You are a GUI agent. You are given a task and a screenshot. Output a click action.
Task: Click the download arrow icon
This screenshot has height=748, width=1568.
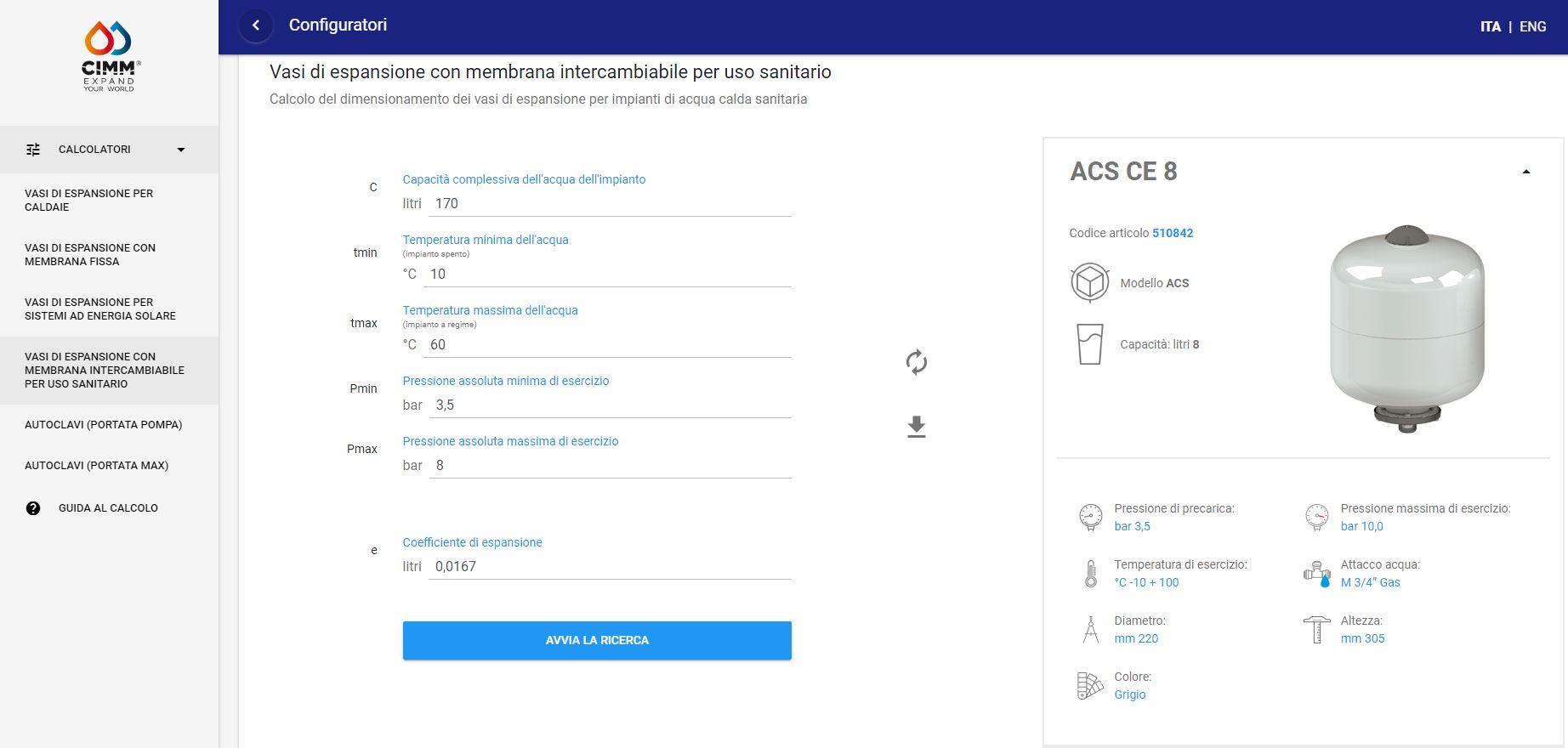[x=916, y=427]
